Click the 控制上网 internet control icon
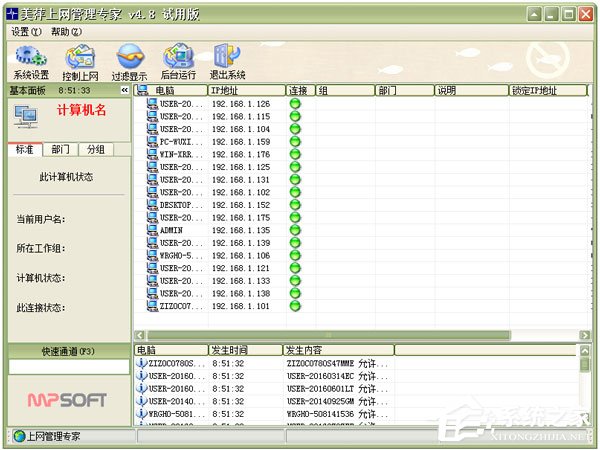This screenshot has height=450, width=600. pyautogui.click(x=80, y=61)
